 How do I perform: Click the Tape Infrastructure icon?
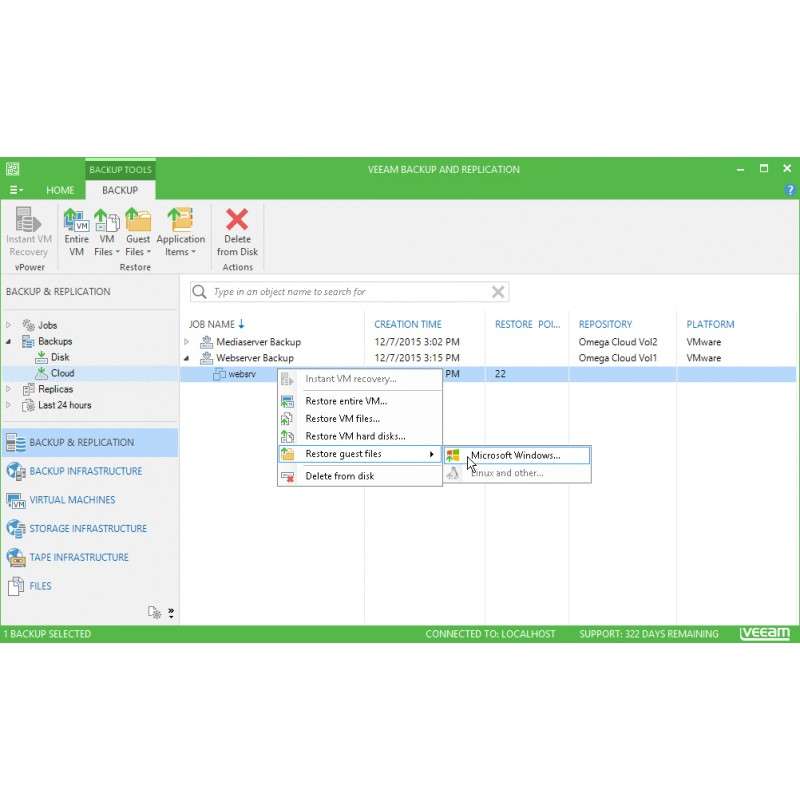(x=16, y=557)
